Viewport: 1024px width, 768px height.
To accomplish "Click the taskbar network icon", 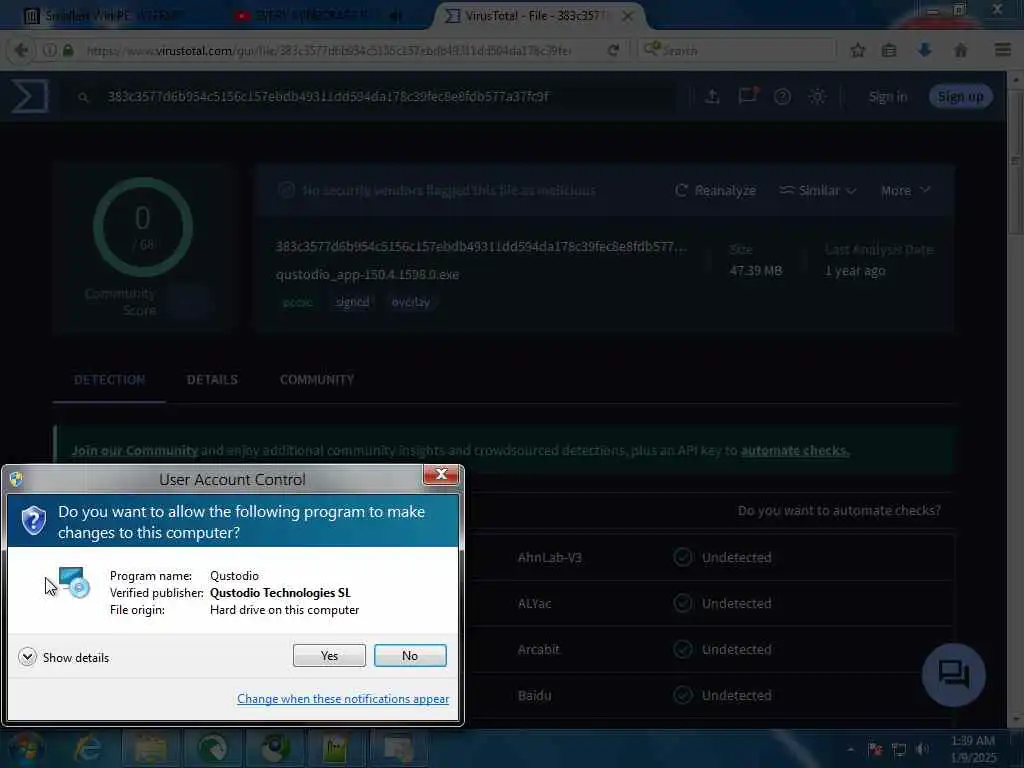I will [x=899, y=750].
